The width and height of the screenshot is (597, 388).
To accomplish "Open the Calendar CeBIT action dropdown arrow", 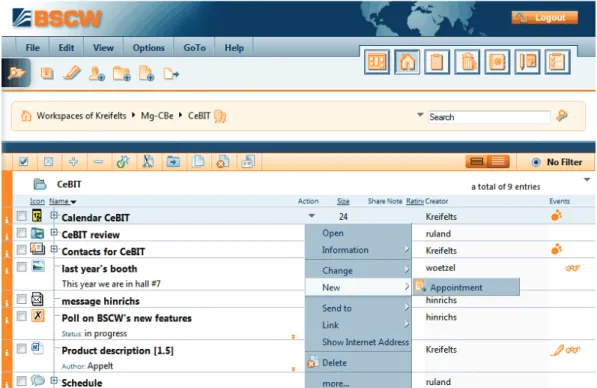I will (x=311, y=216).
